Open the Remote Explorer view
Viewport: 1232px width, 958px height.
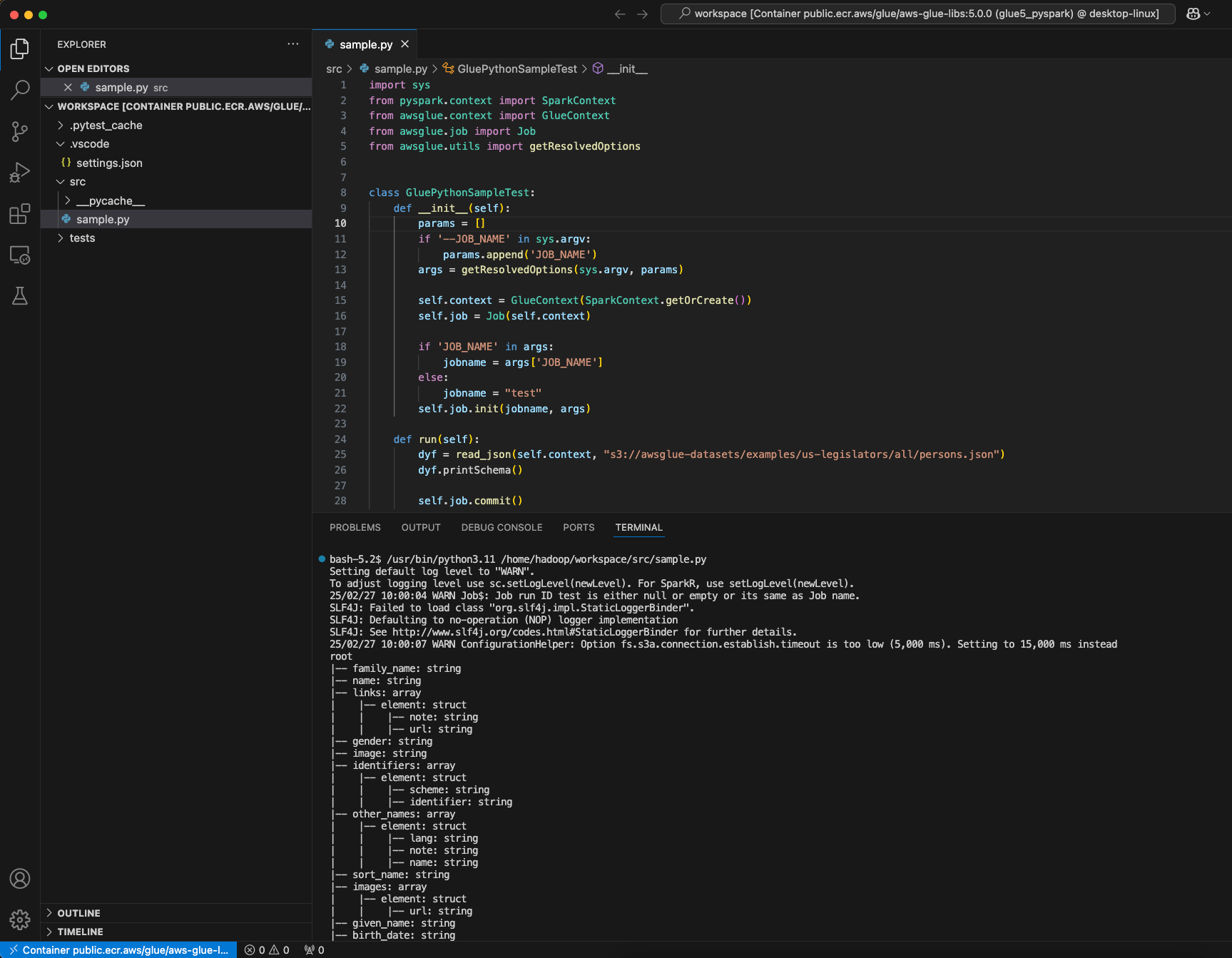(20, 255)
